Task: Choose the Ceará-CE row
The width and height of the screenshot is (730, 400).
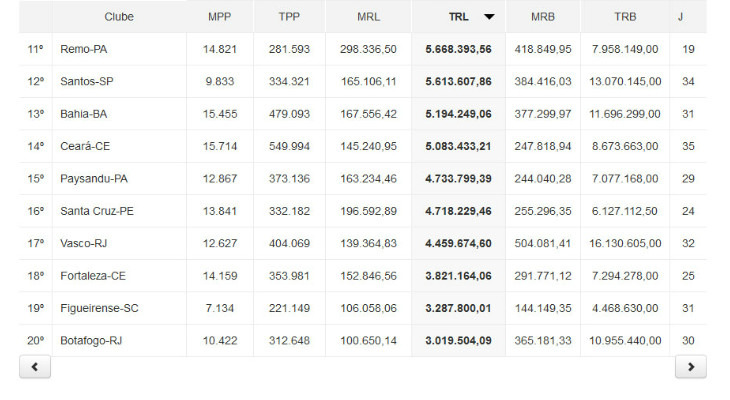Action: [85, 146]
